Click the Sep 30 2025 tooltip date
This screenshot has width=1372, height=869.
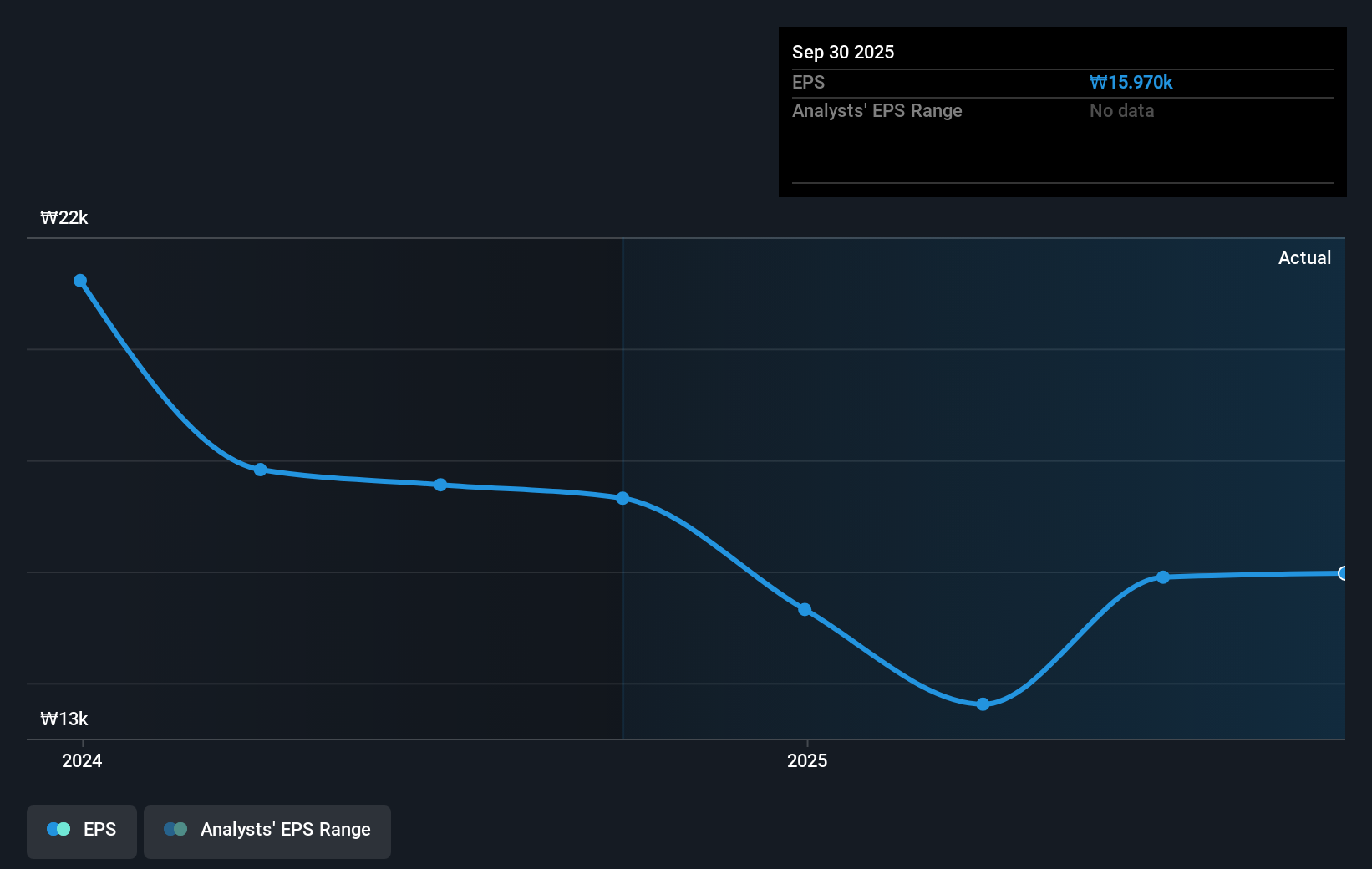[x=843, y=52]
